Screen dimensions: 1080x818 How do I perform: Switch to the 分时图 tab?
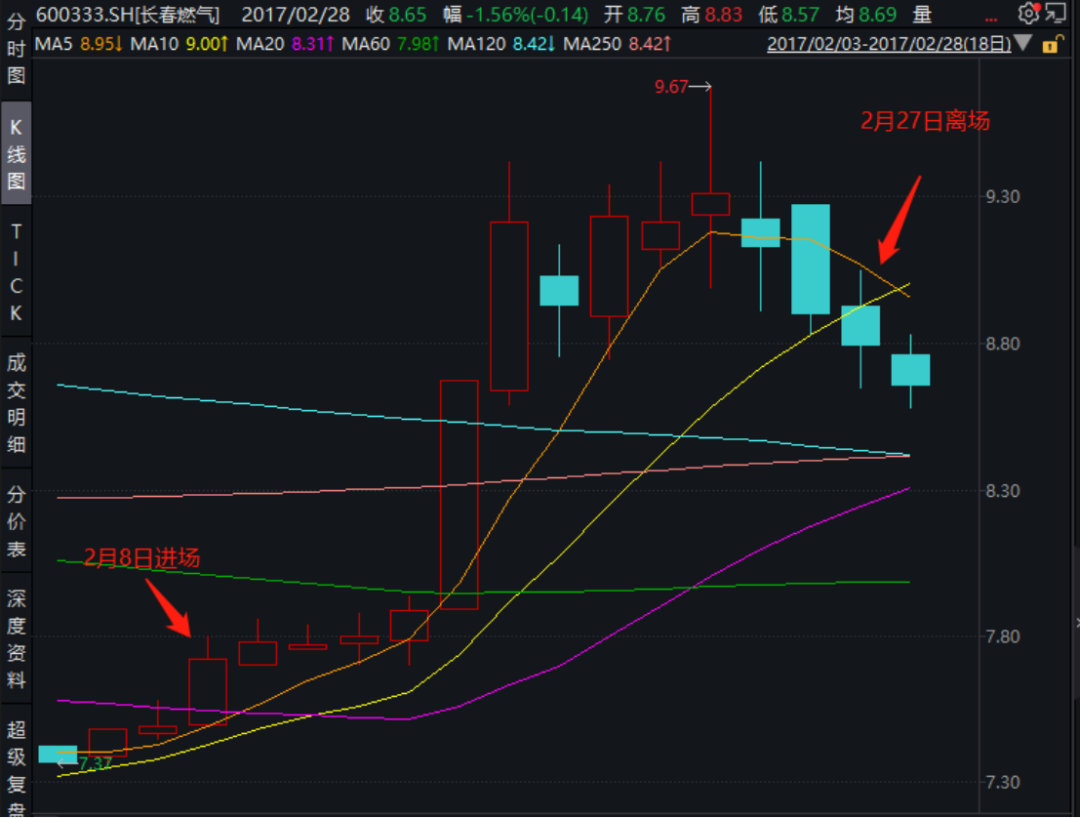coord(16,47)
